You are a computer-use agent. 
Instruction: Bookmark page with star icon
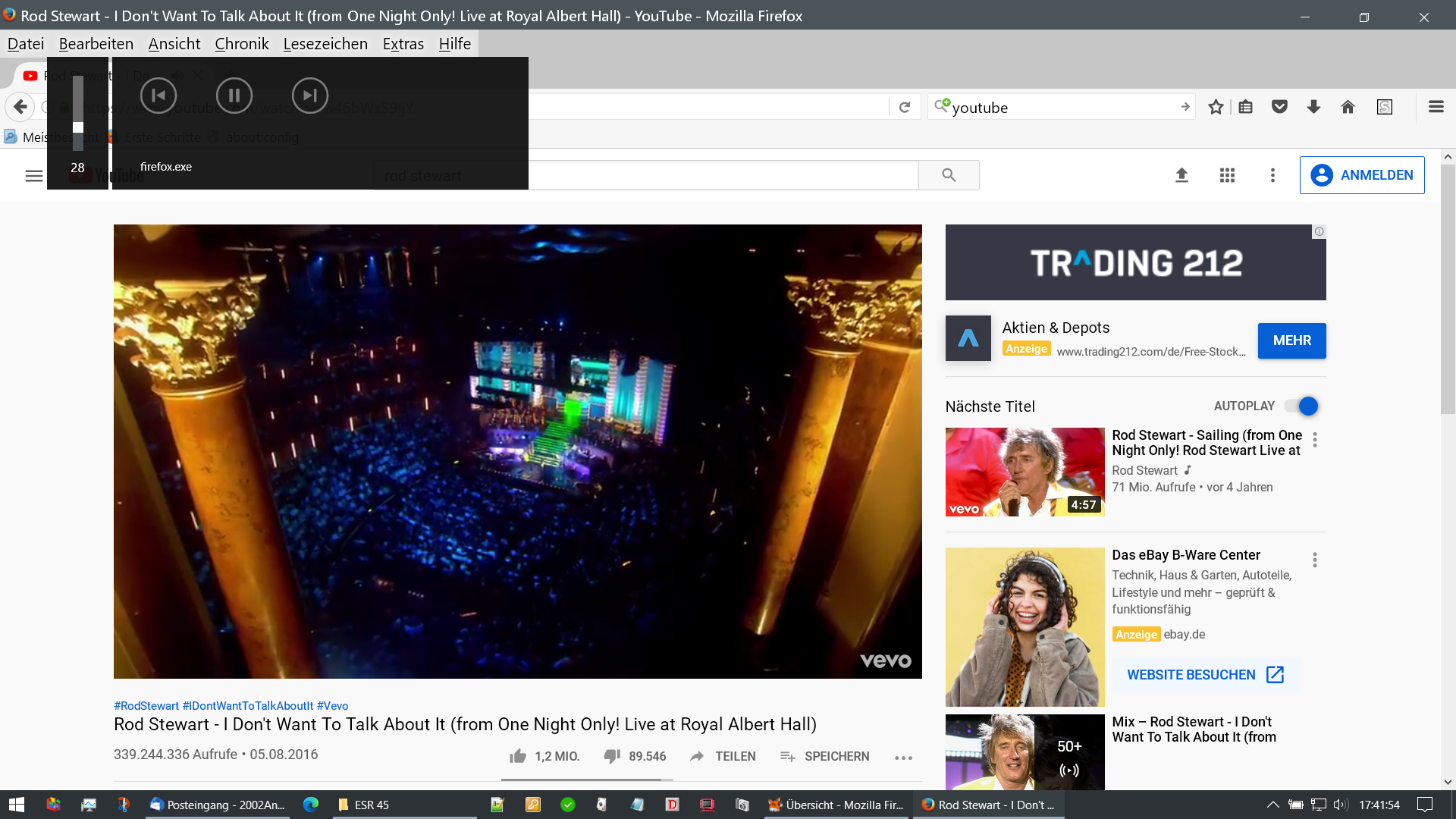[x=1216, y=107]
